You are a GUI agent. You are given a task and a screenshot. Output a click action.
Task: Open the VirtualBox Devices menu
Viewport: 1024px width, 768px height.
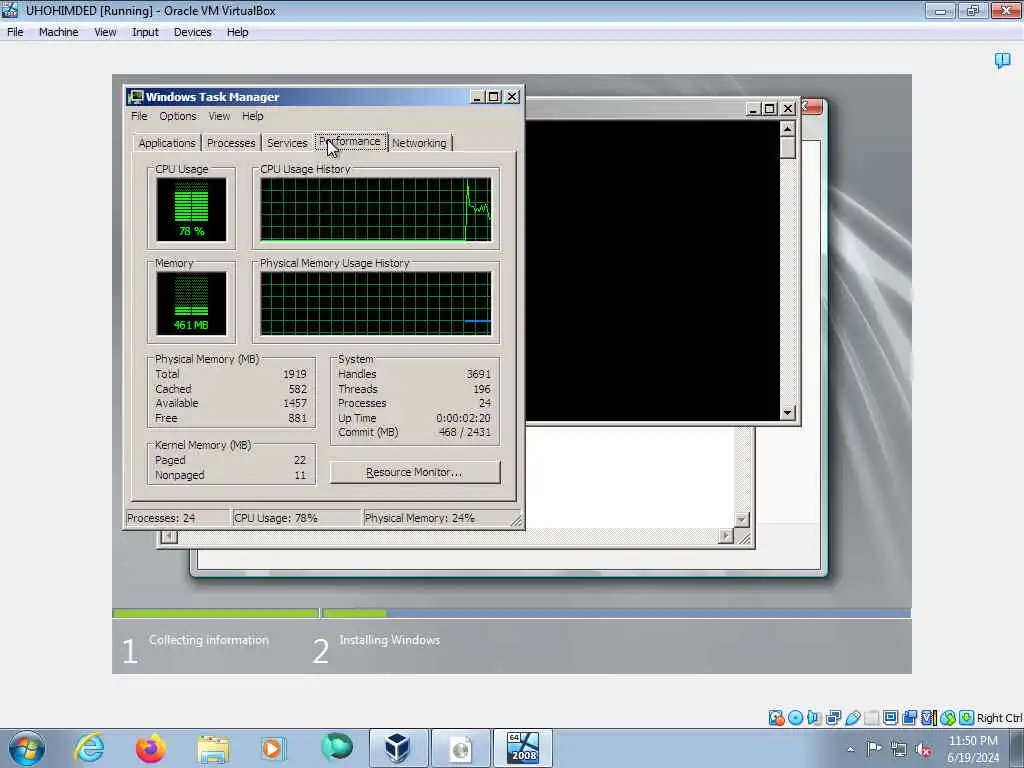192,32
